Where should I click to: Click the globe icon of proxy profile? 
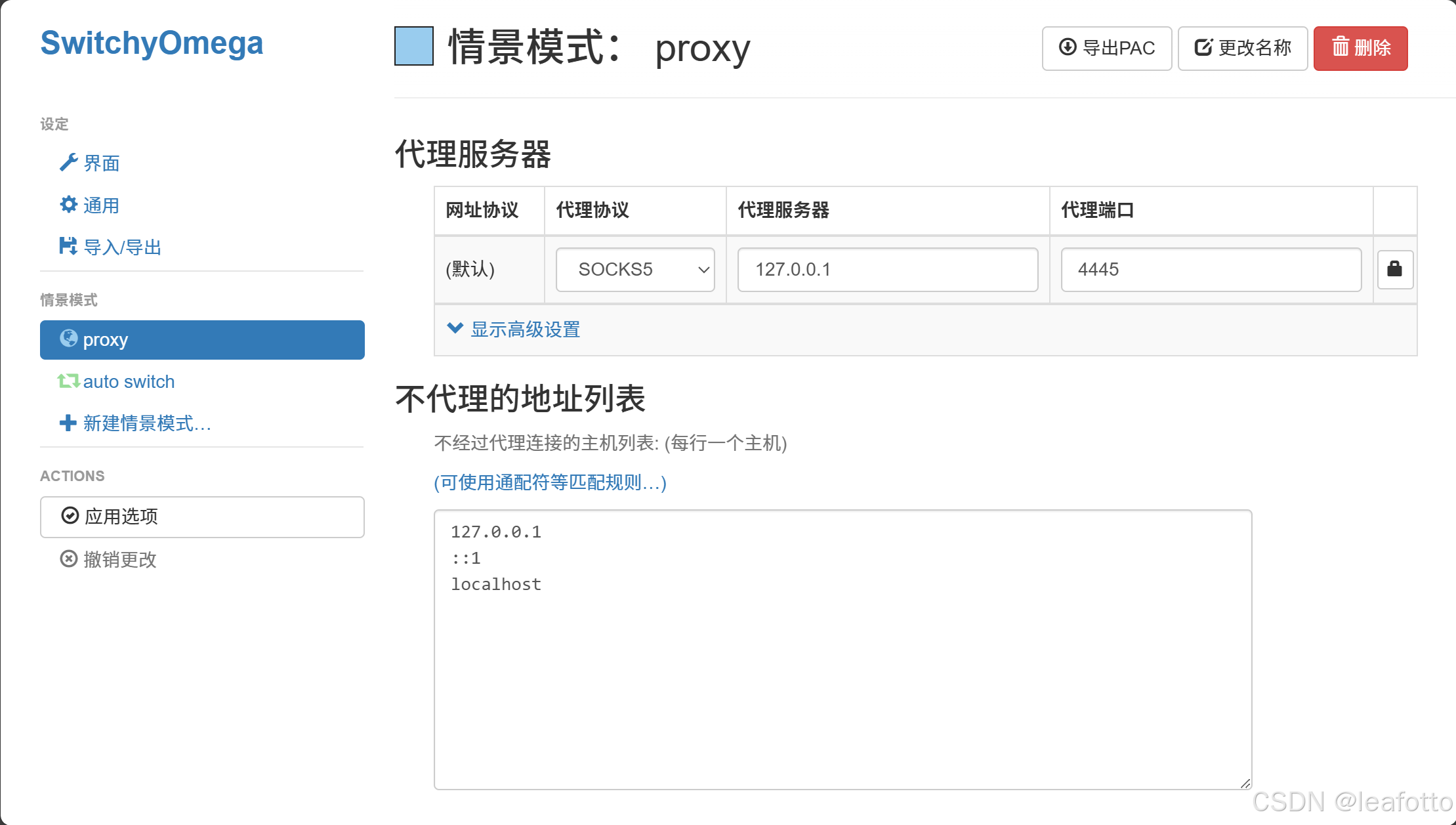pyautogui.click(x=69, y=339)
